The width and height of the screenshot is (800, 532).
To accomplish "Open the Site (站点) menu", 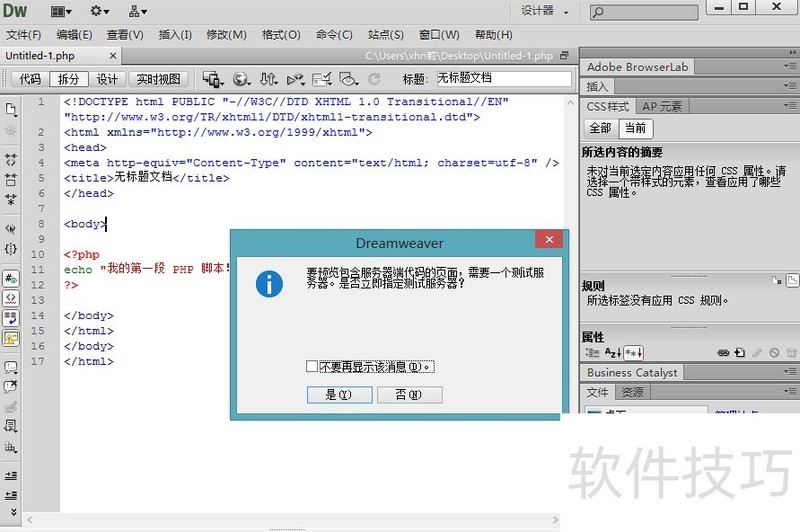I will click(x=386, y=35).
